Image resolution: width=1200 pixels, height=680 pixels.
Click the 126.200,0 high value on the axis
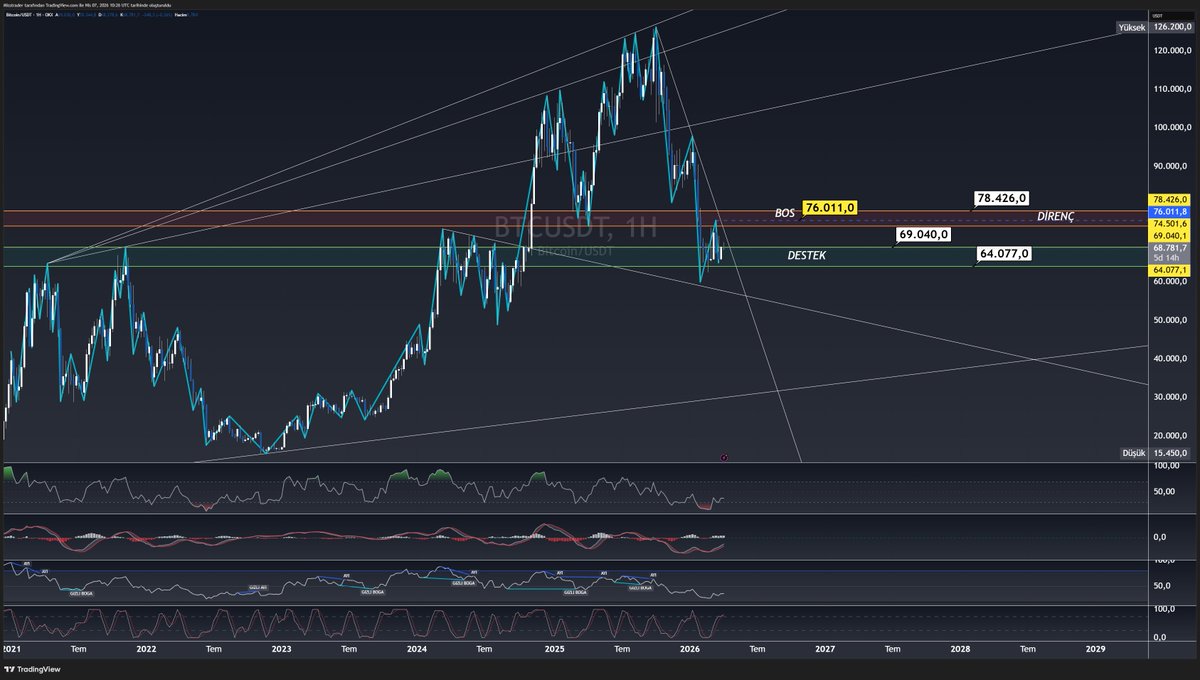click(x=1170, y=26)
